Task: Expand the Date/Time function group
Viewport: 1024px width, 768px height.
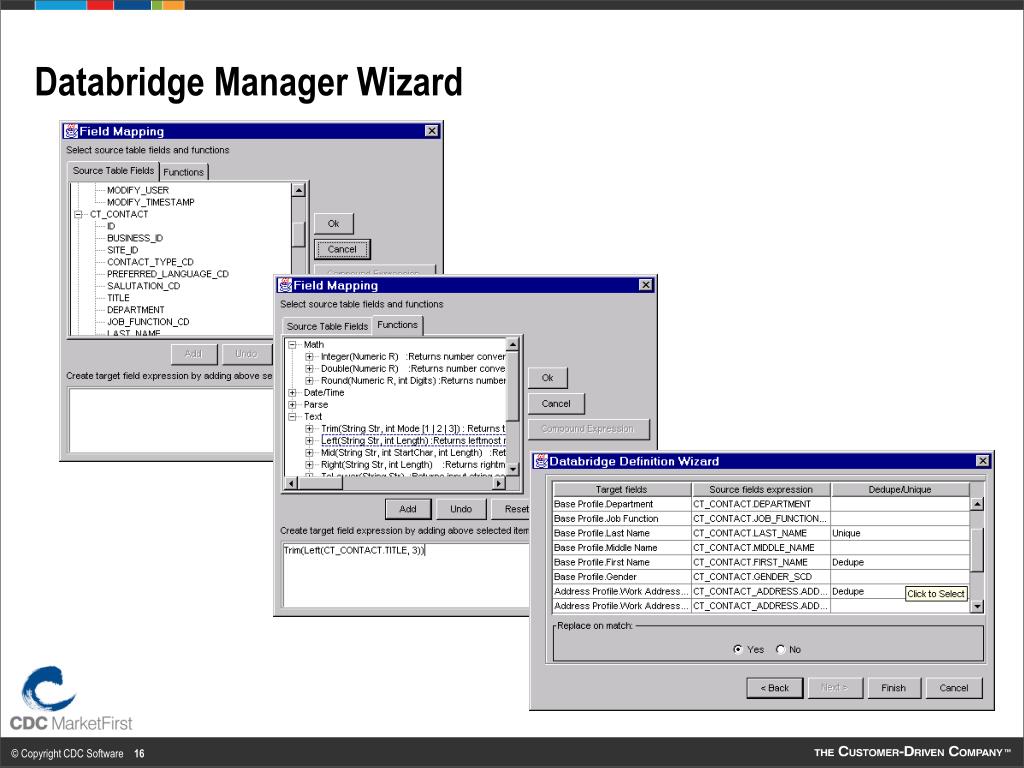Action: click(x=293, y=392)
